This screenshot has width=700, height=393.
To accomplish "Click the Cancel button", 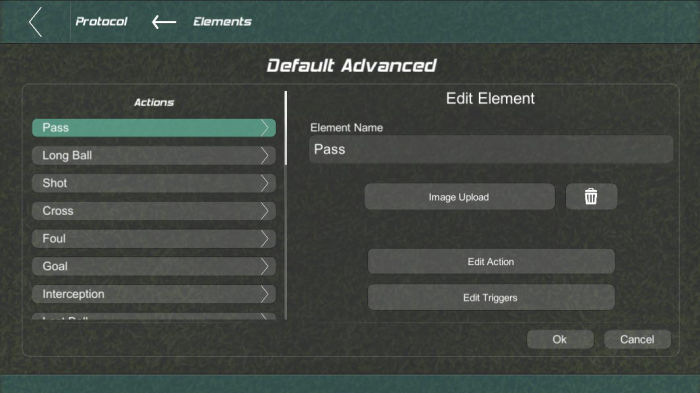I will tap(637, 339).
